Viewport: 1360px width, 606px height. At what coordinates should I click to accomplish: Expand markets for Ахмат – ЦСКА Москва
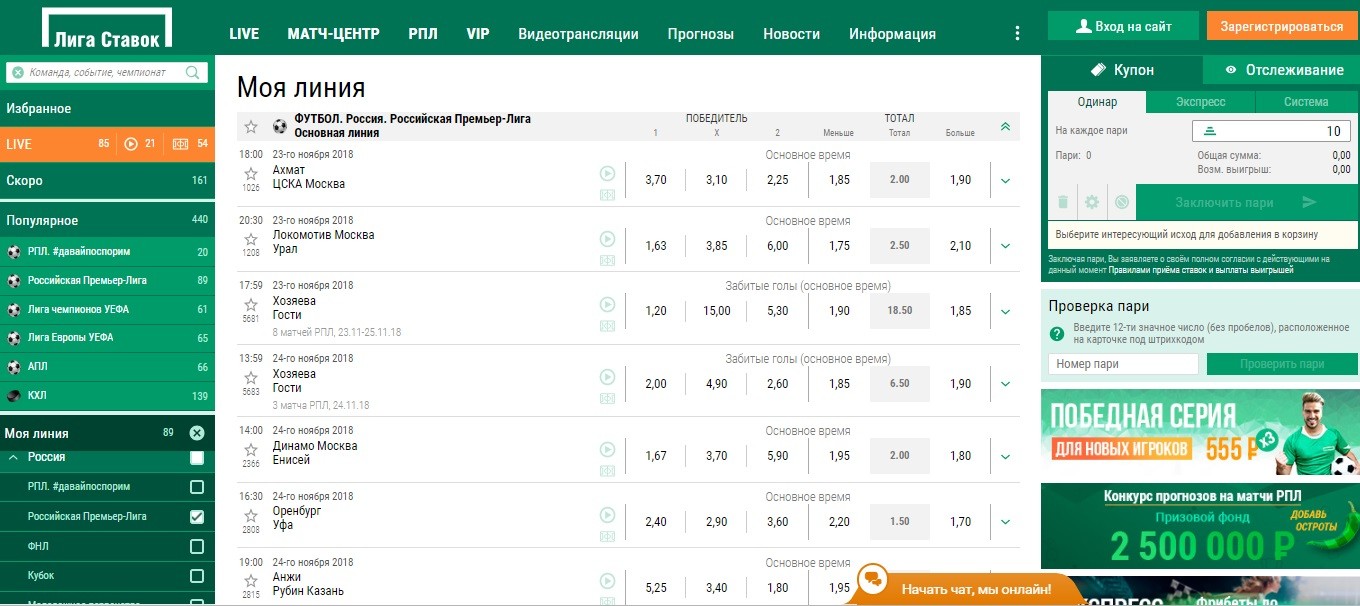(1005, 180)
